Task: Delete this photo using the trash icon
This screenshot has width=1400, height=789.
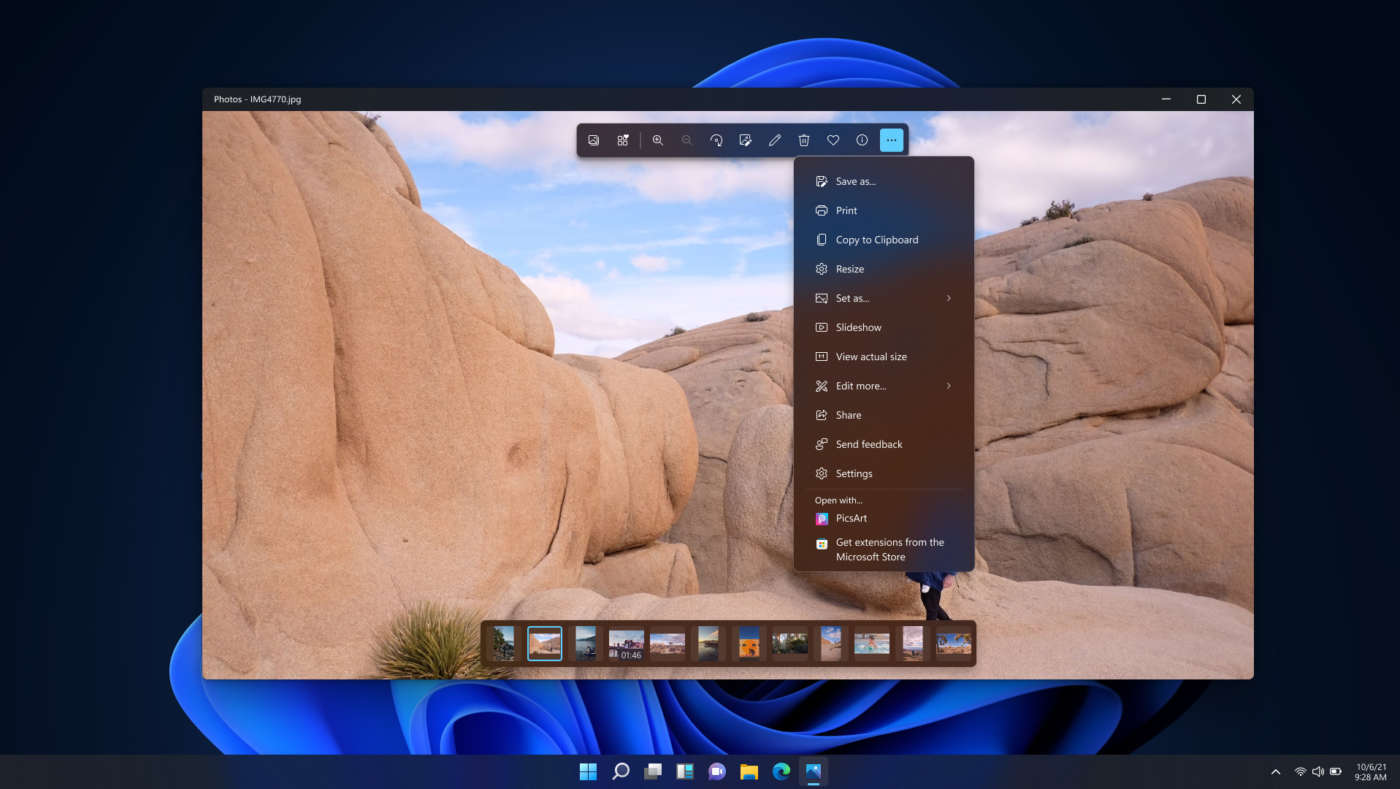Action: pos(803,140)
